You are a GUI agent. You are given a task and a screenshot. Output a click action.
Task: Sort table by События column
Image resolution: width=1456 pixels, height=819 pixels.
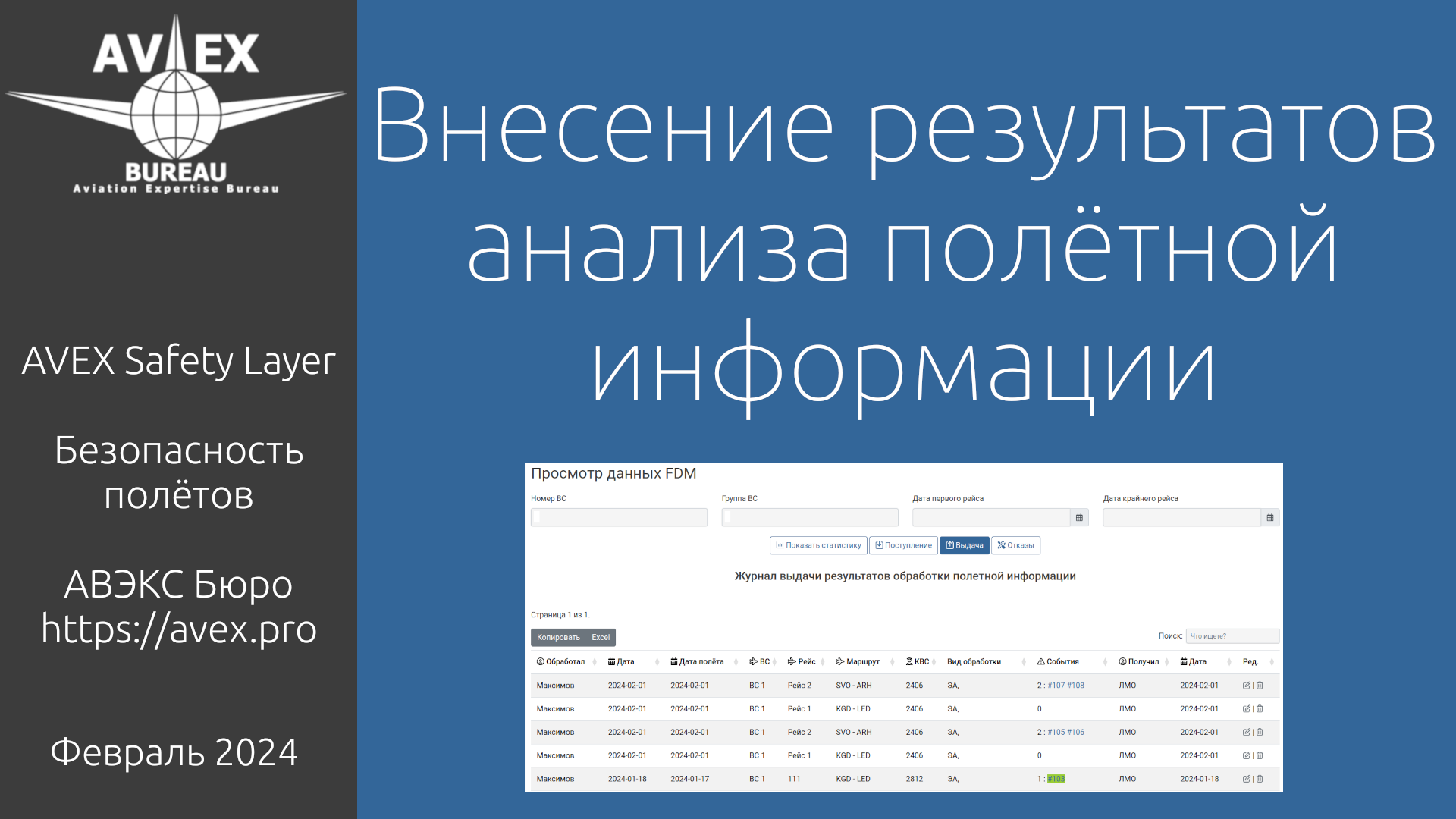click(1062, 662)
